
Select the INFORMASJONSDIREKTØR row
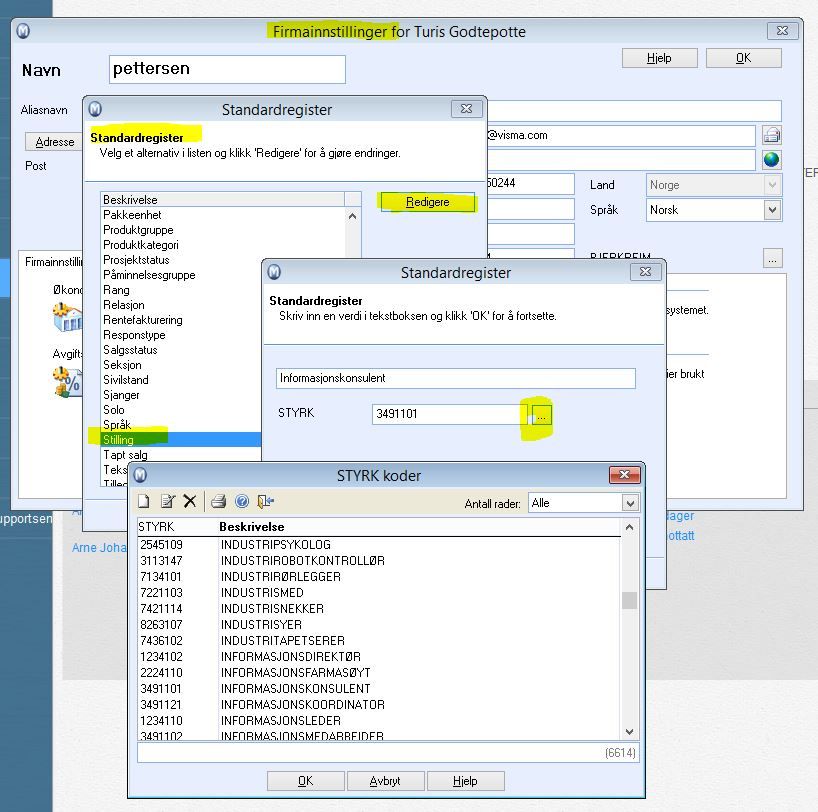tap(379, 657)
